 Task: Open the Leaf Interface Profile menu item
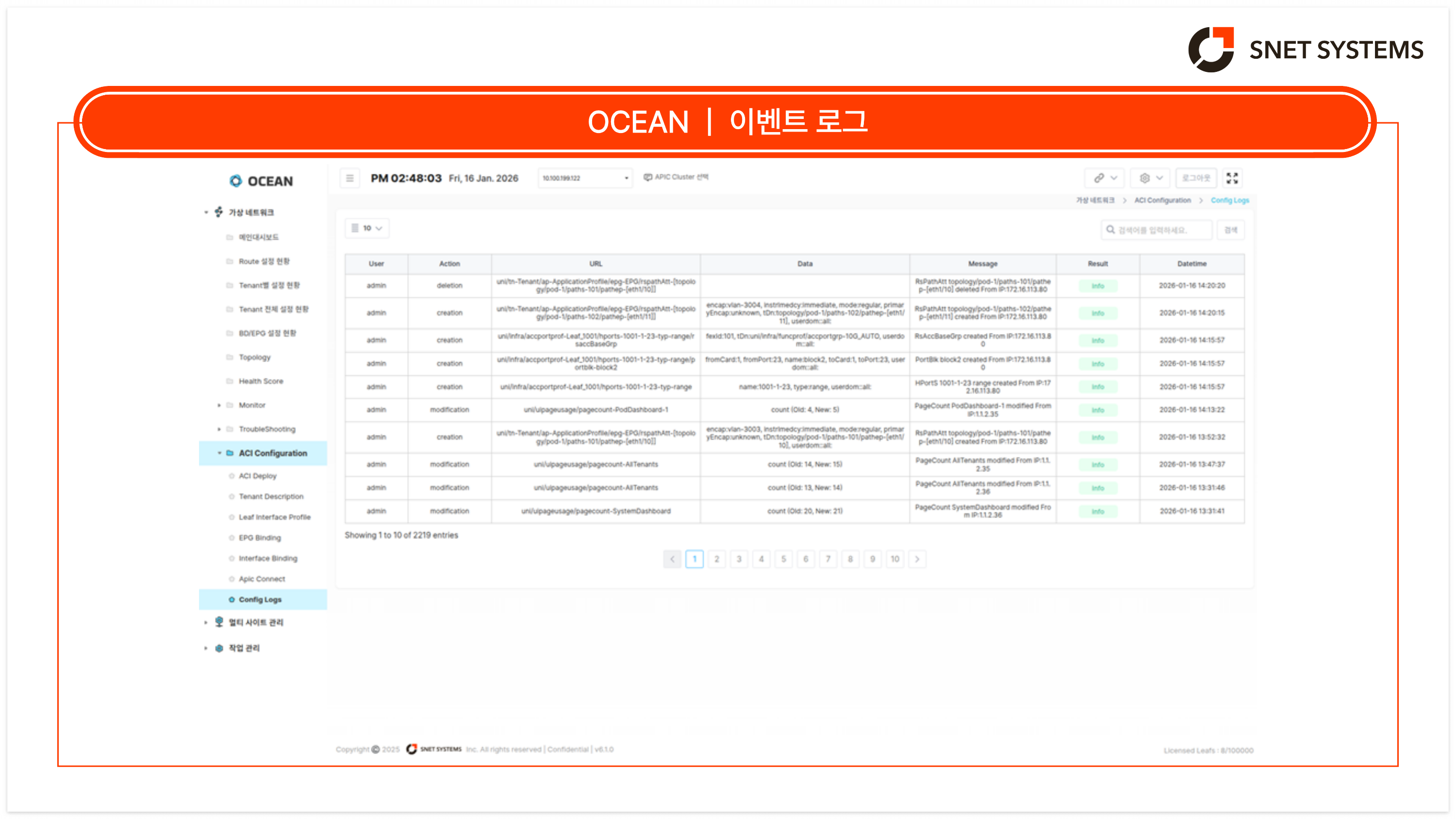pos(274,517)
